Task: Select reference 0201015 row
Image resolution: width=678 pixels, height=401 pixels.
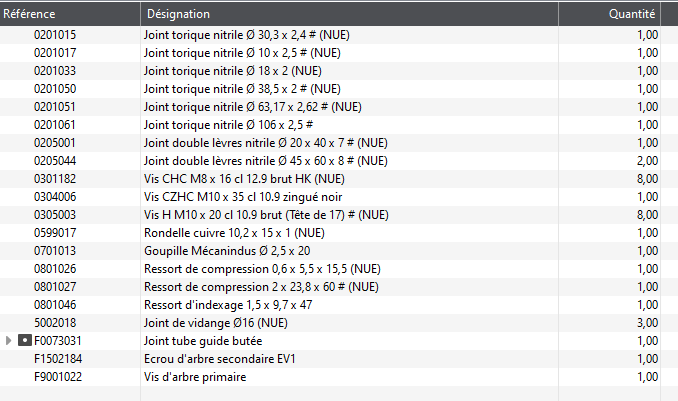Action: pyautogui.click(x=330, y=35)
